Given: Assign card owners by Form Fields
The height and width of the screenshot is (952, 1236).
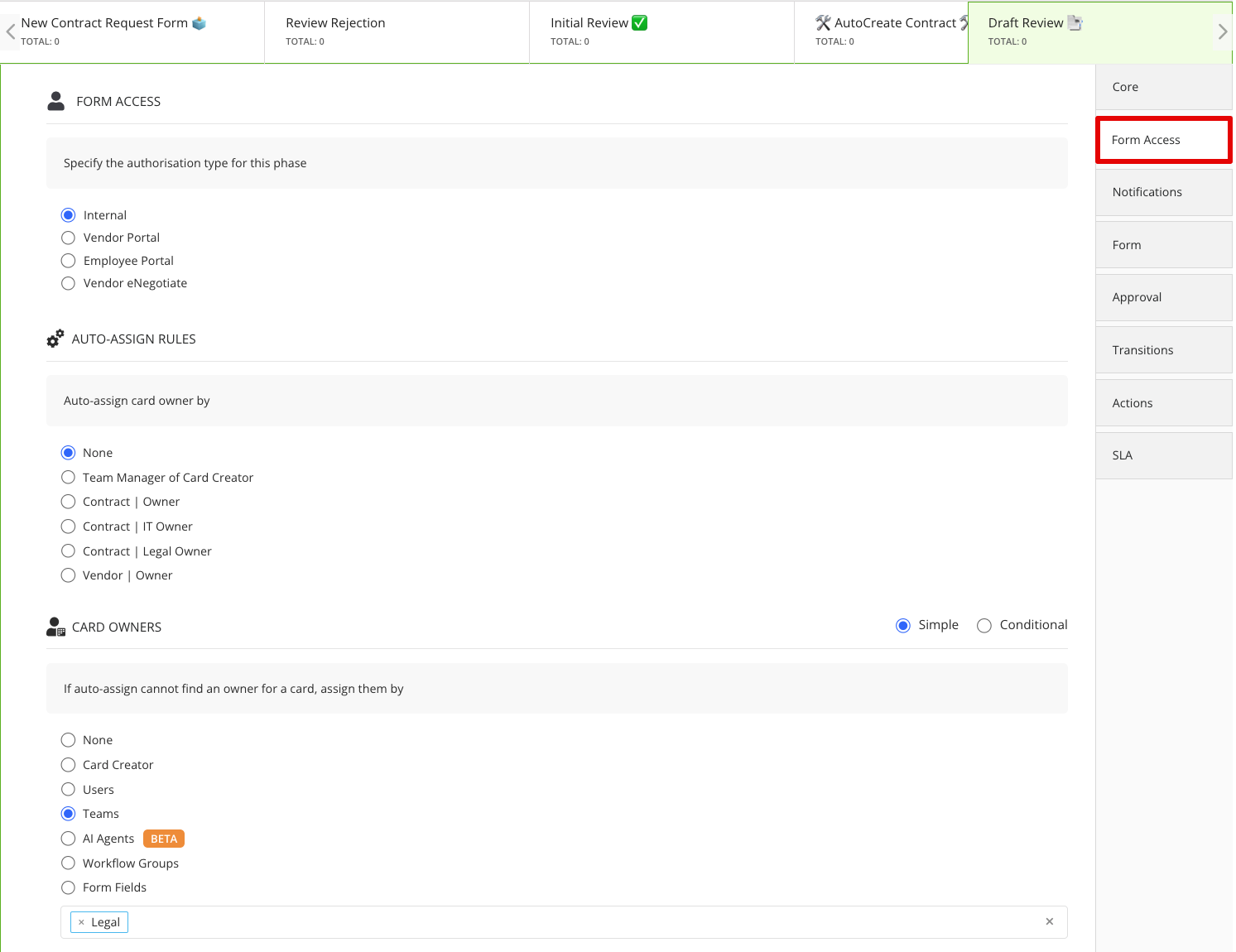Looking at the screenshot, I should tap(69, 887).
